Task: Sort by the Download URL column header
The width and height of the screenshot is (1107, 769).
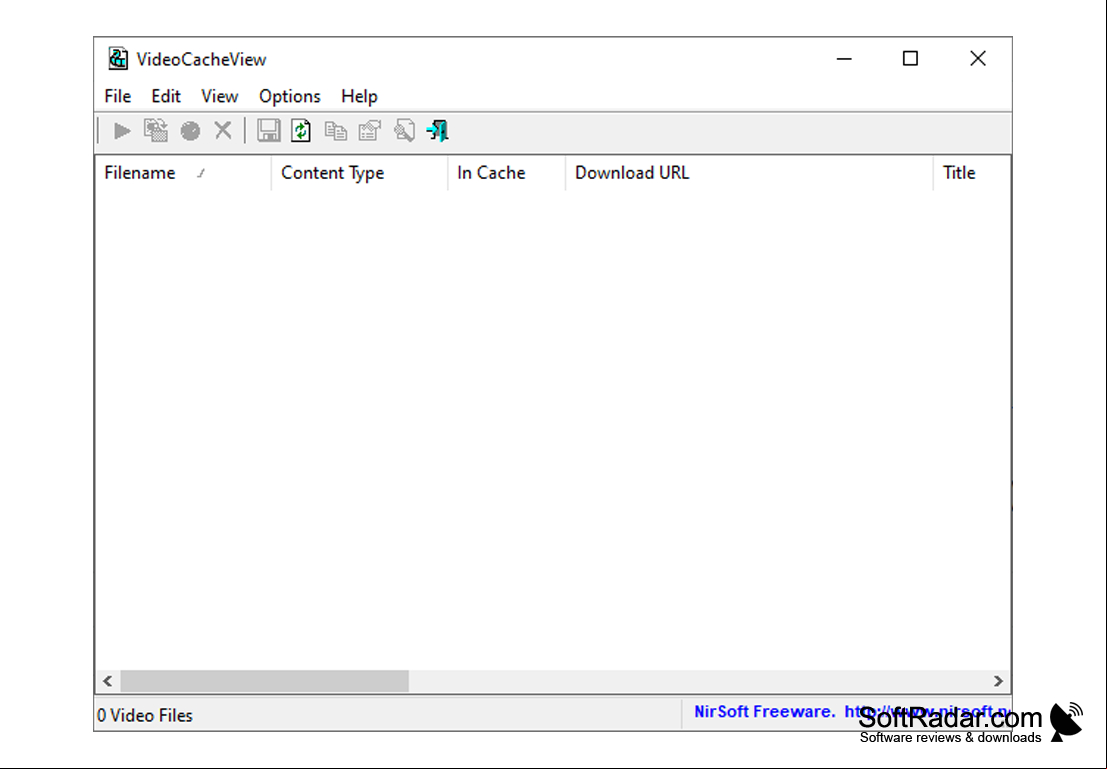Action: point(749,173)
